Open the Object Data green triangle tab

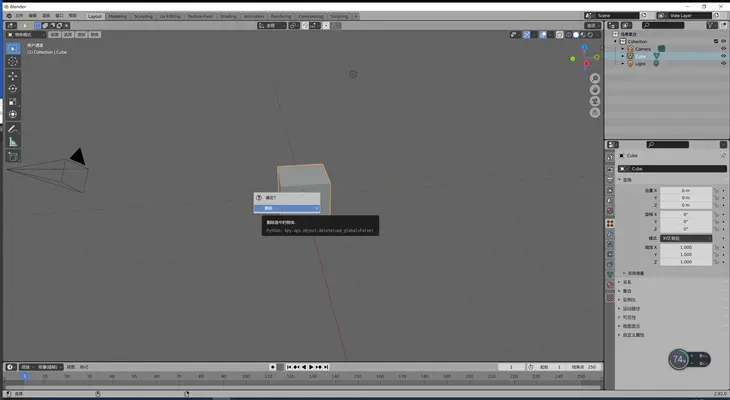[610, 275]
